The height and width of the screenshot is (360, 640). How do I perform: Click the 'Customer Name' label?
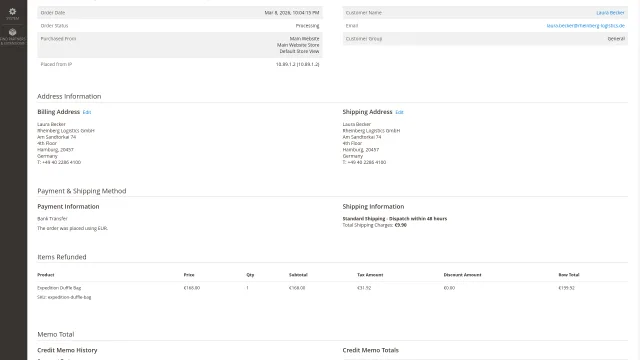(363, 13)
